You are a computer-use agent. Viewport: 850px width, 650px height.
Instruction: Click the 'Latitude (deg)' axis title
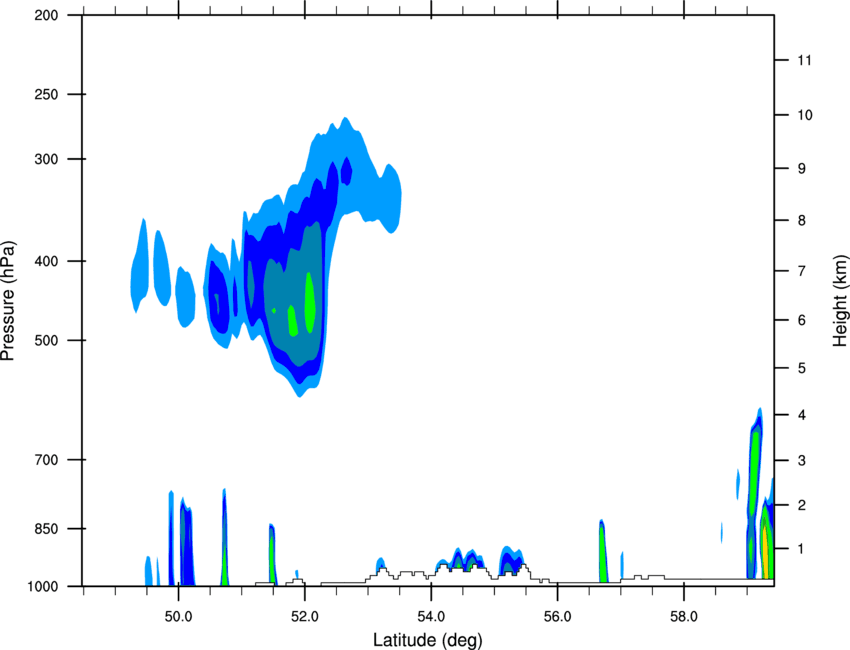coord(427,640)
